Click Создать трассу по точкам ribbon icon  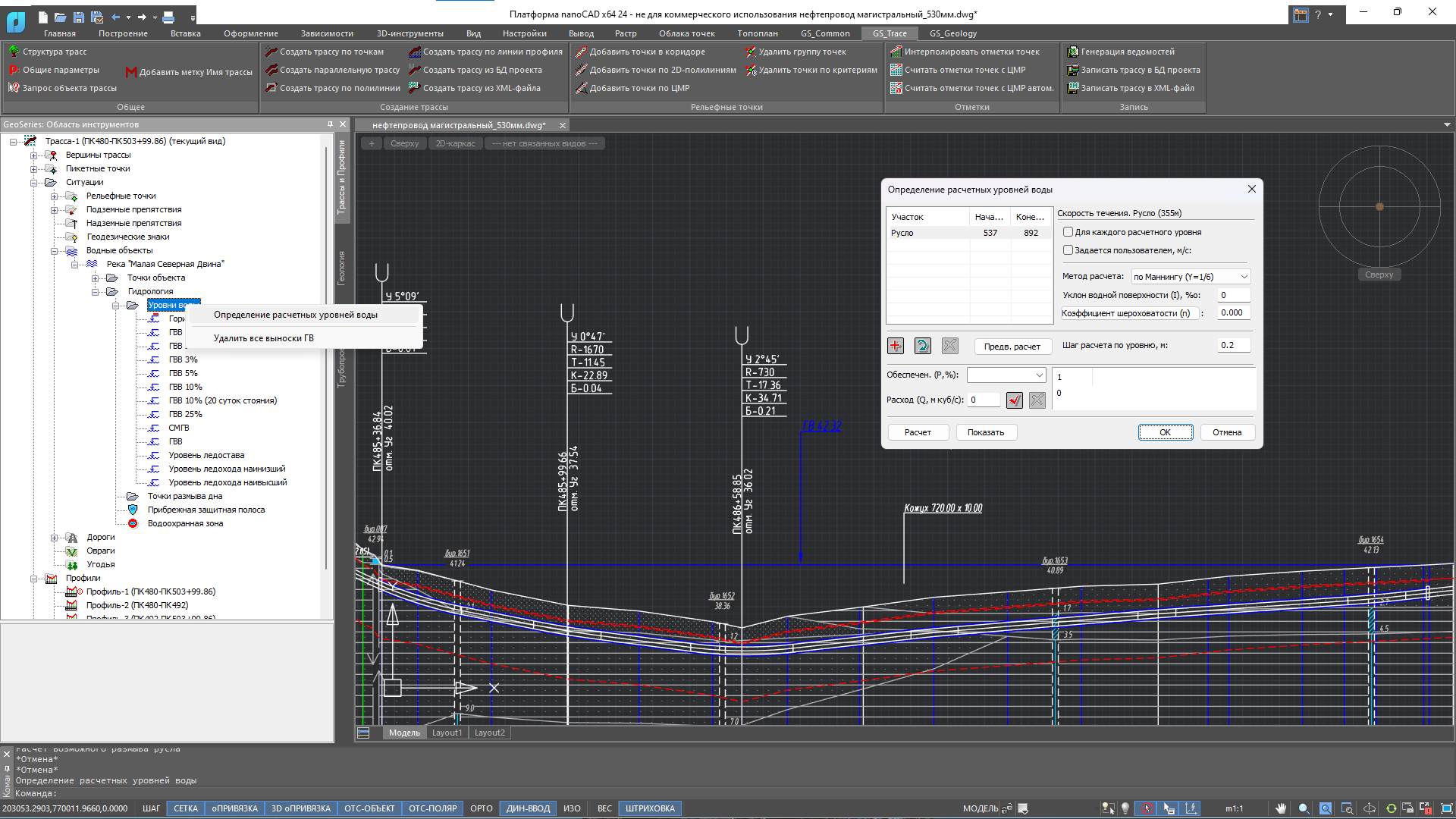pyautogui.click(x=272, y=52)
